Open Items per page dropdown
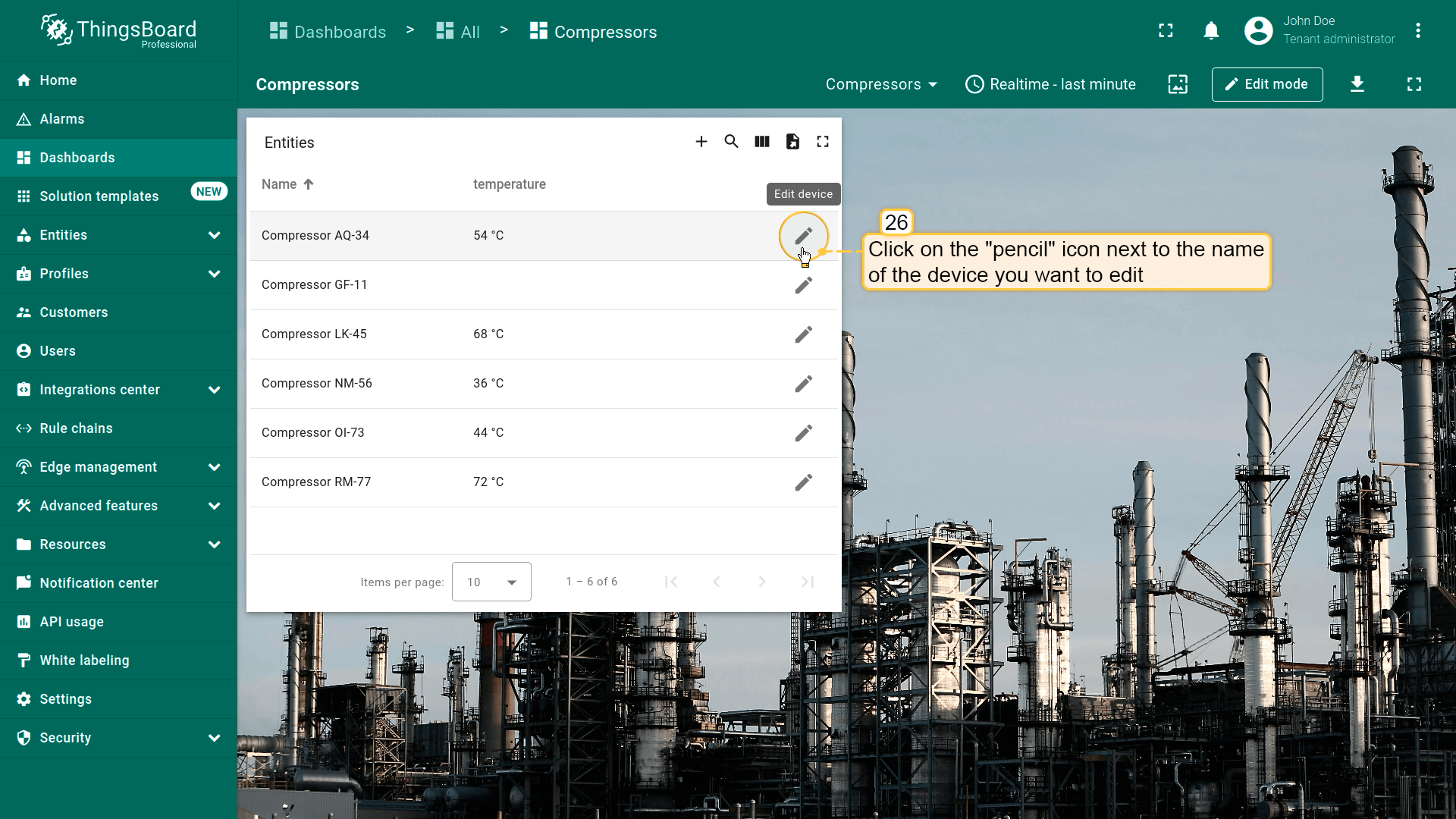The width and height of the screenshot is (1456, 819). [491, 582]
